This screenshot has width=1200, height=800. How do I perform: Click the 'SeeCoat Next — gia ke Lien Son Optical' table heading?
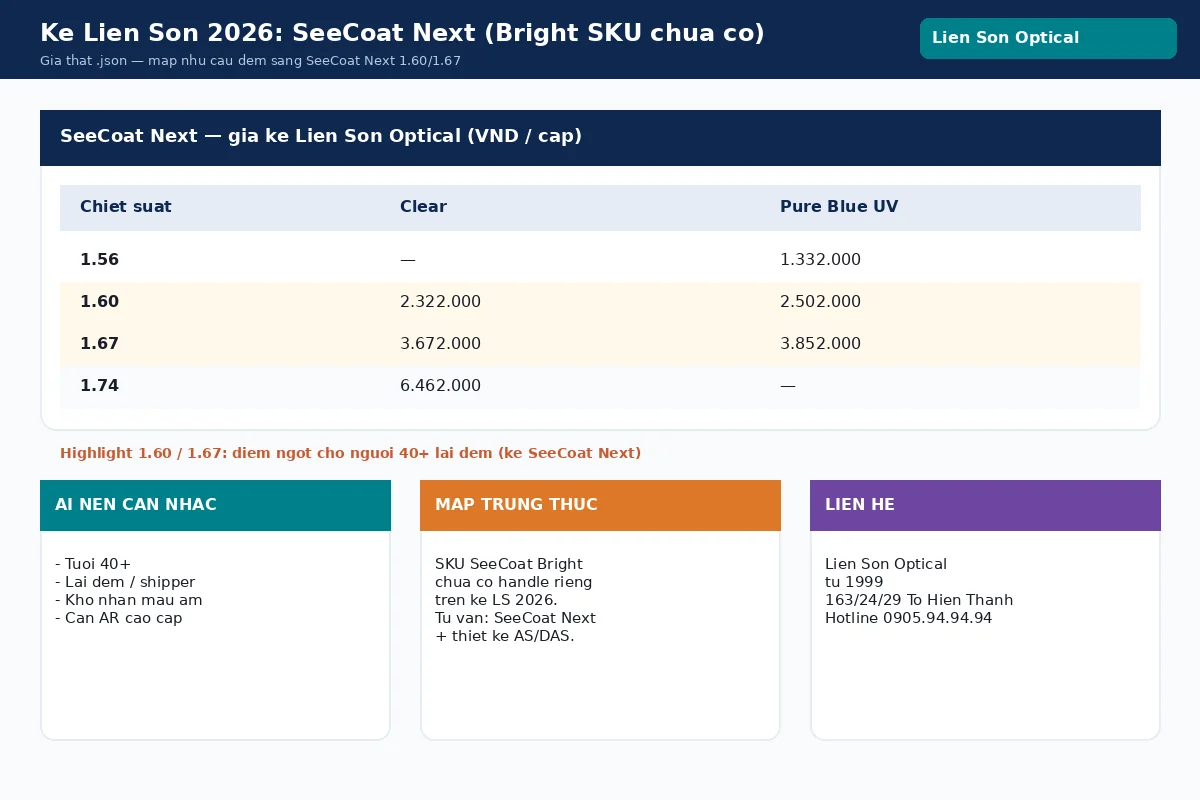321,136
